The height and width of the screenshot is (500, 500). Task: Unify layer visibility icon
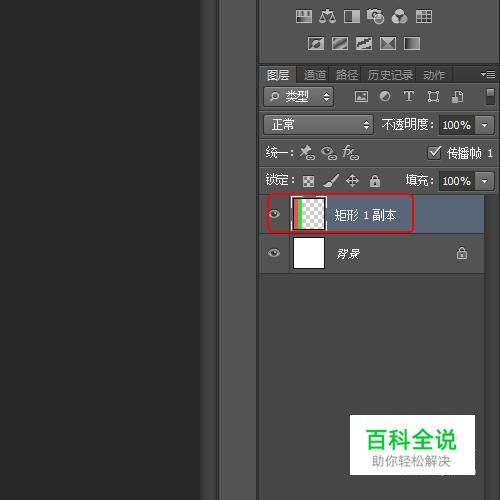329,153
